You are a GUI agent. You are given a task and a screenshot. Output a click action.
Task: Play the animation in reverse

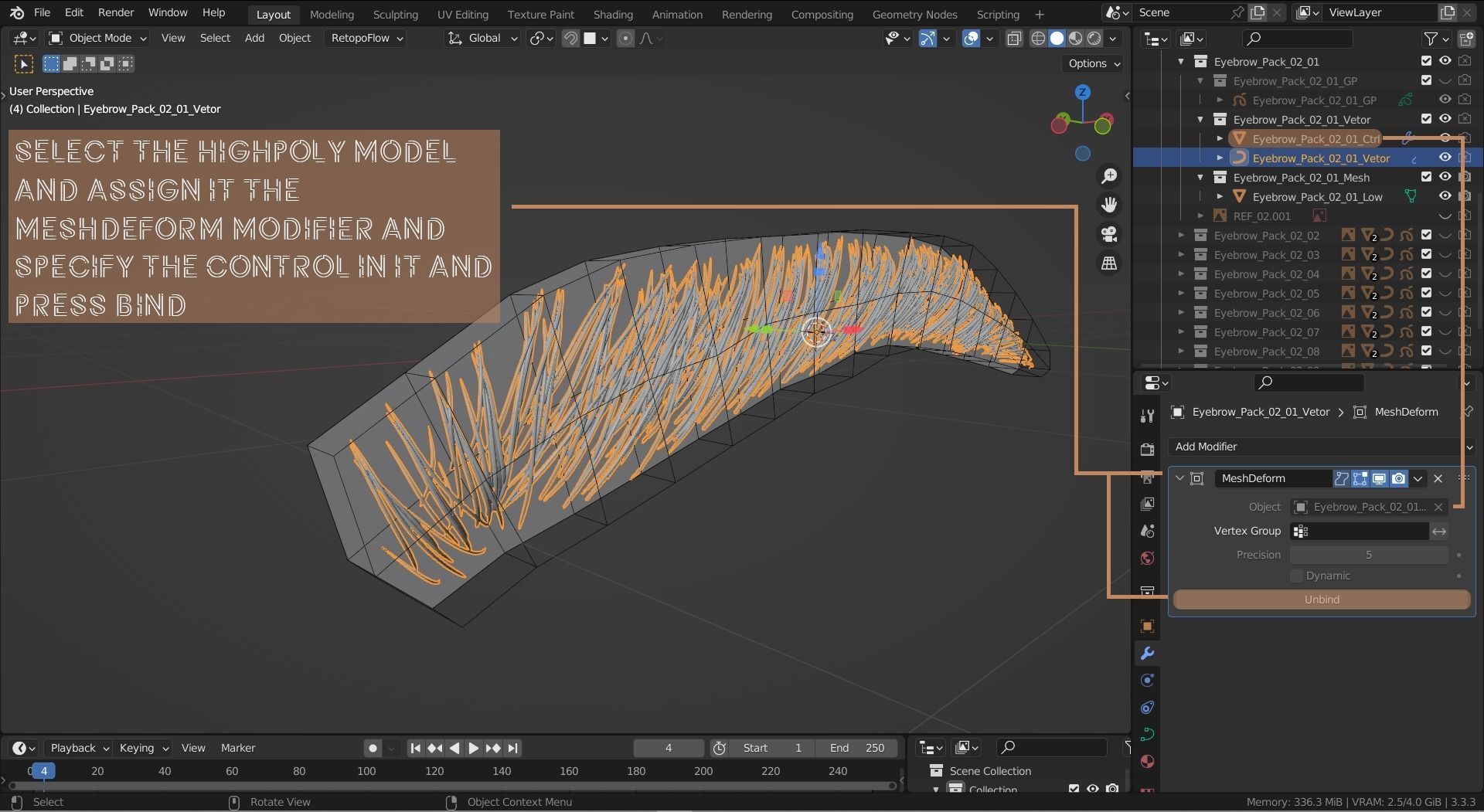click(454, 748)
